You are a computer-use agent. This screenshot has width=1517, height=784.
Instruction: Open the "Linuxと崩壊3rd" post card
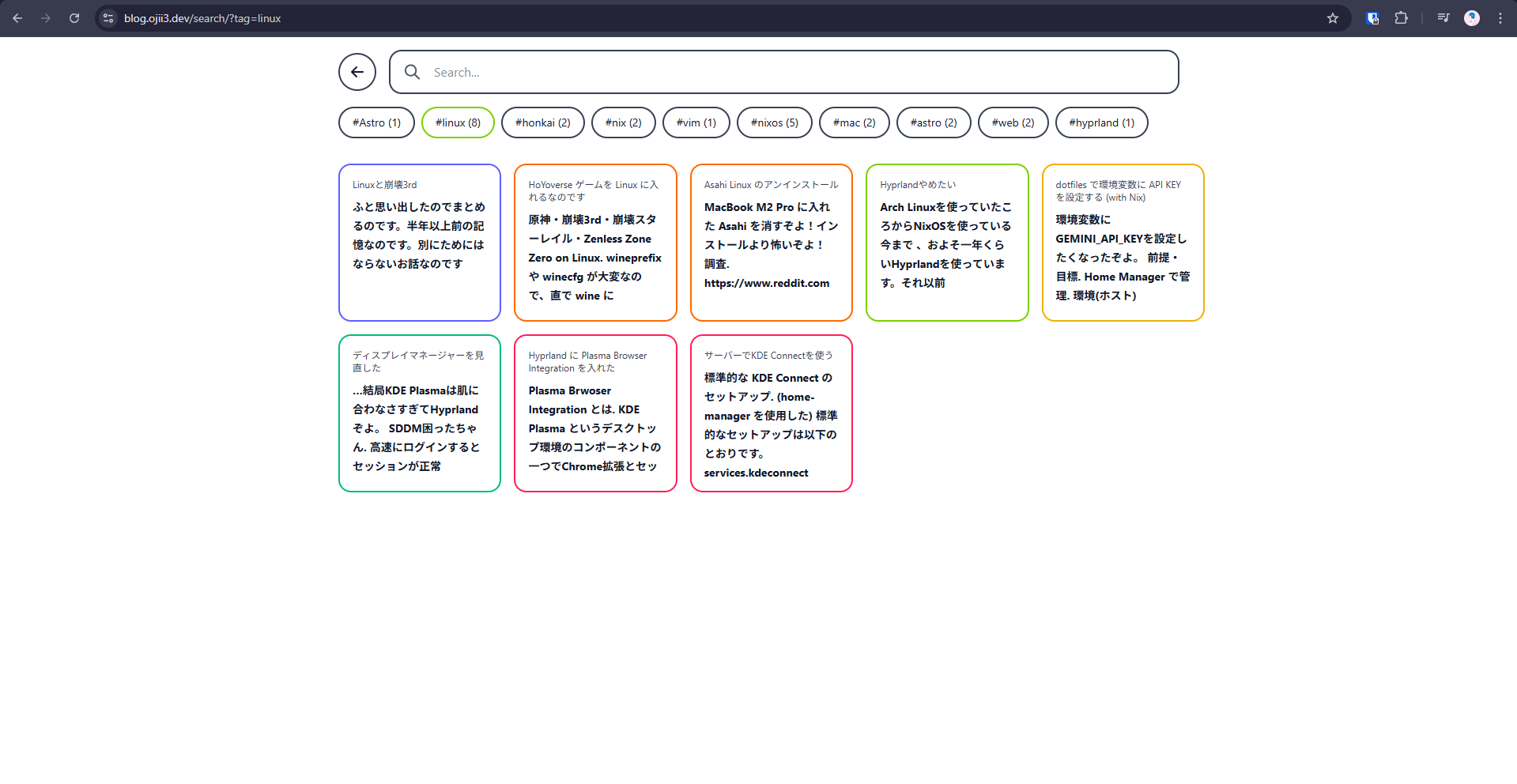coord(419,242)
